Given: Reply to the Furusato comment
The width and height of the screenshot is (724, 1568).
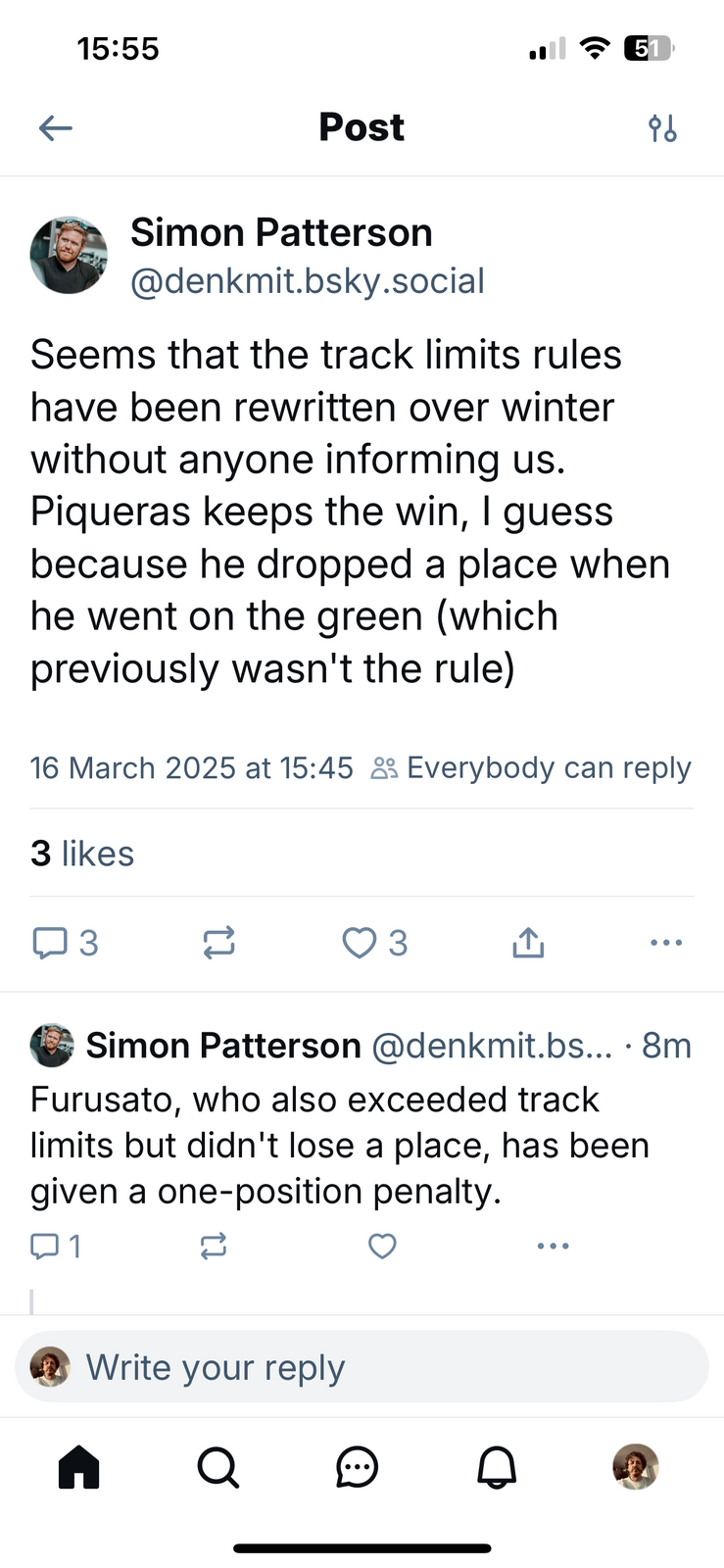Looking at the screenshot, I should click(45, 1247).
